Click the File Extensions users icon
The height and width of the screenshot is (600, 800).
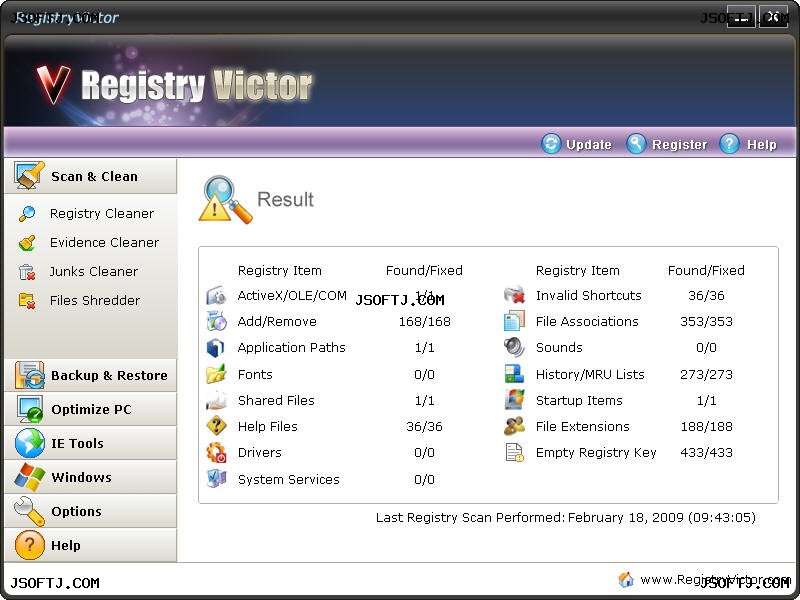pyautogui.click(x=514, y=426)
